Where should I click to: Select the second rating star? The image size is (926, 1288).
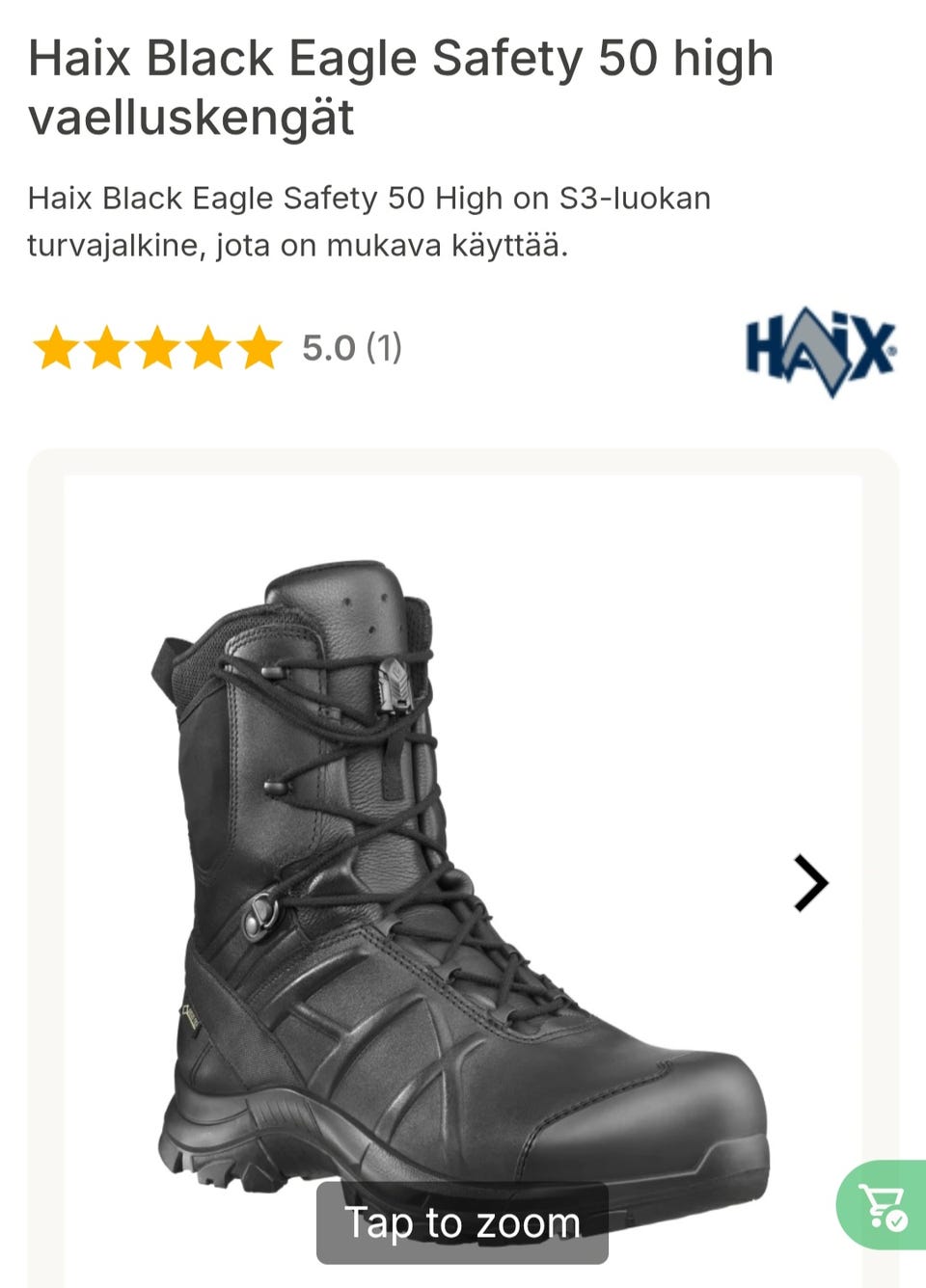click(107, 348)
